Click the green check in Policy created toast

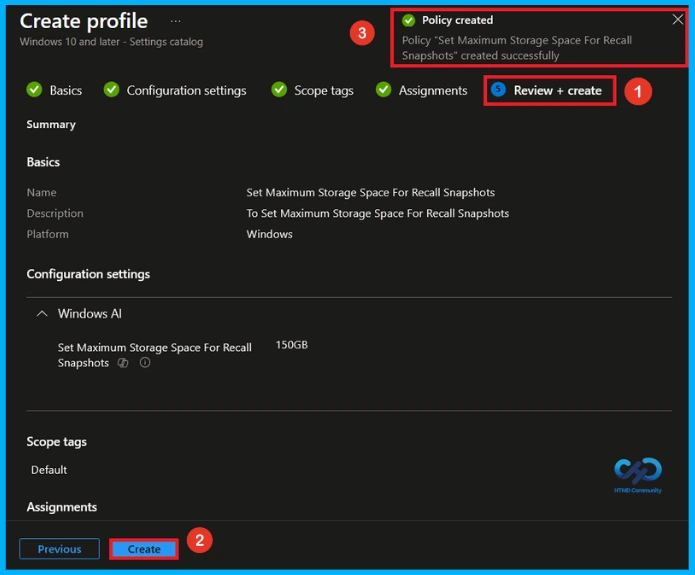coord(408,20)
